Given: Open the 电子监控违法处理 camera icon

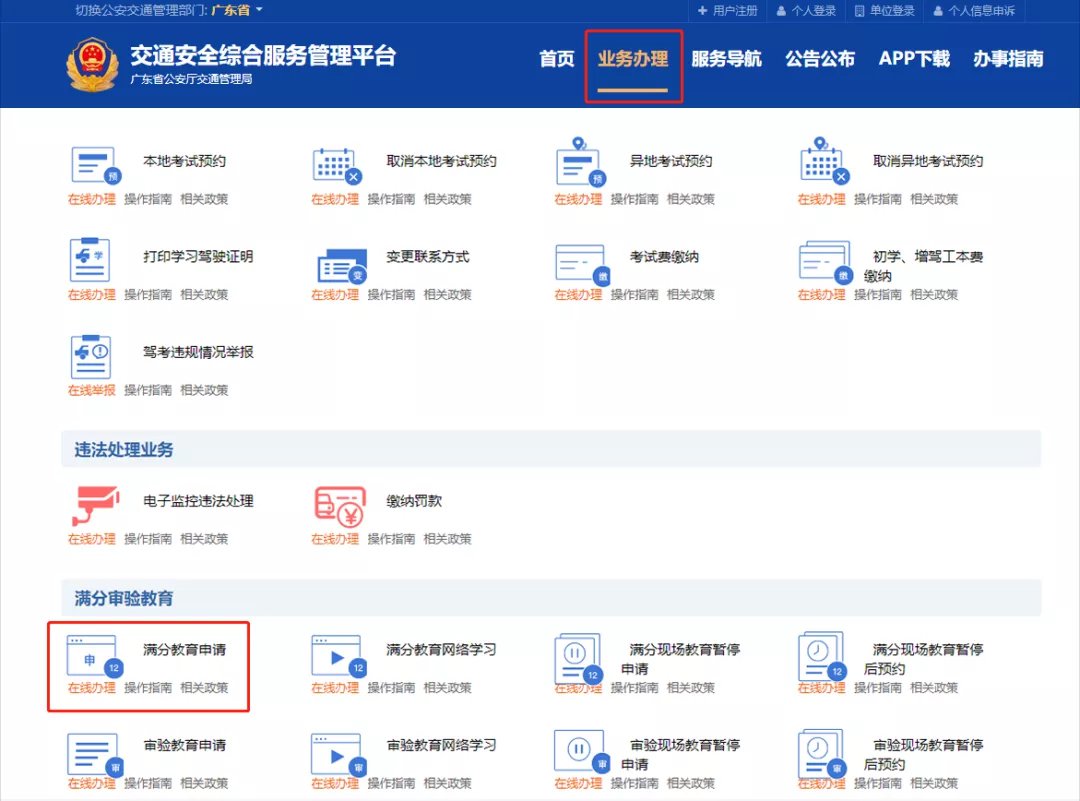Looking at the screenshot, I should pyautogui.click(x=96, y=505).
